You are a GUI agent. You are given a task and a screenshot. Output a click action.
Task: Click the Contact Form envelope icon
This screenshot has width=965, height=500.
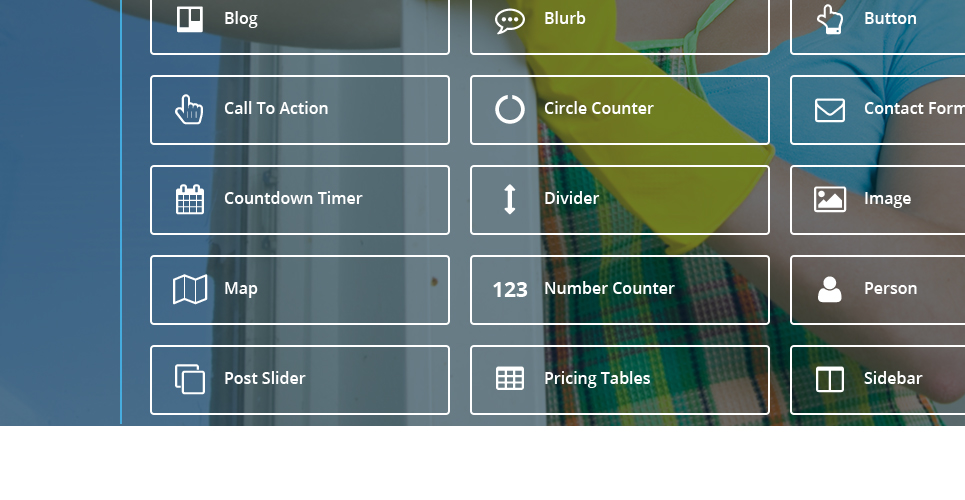[x=830, y=110]
